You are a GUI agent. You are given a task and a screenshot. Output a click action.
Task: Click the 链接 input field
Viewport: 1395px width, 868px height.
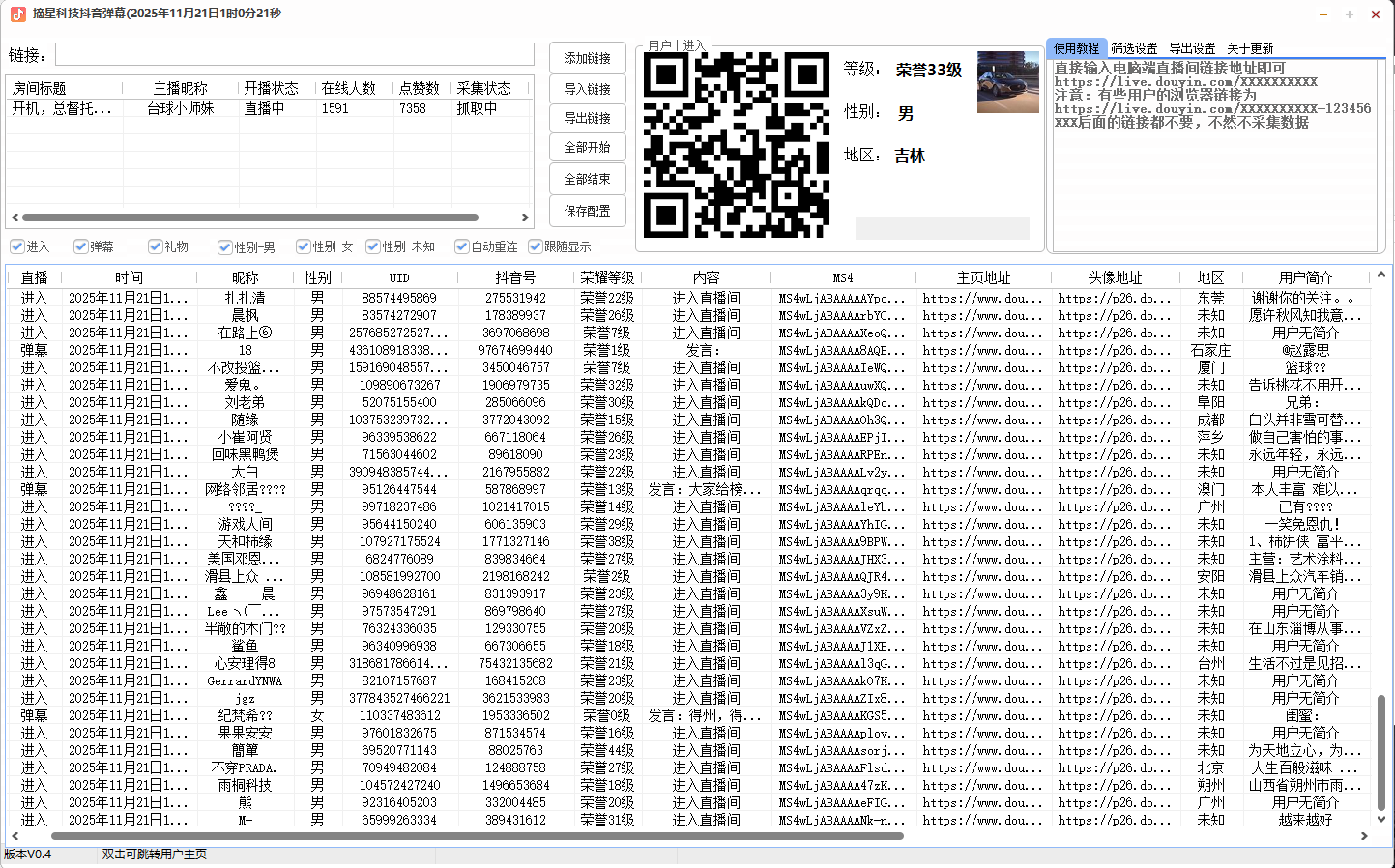pos(294,54)
